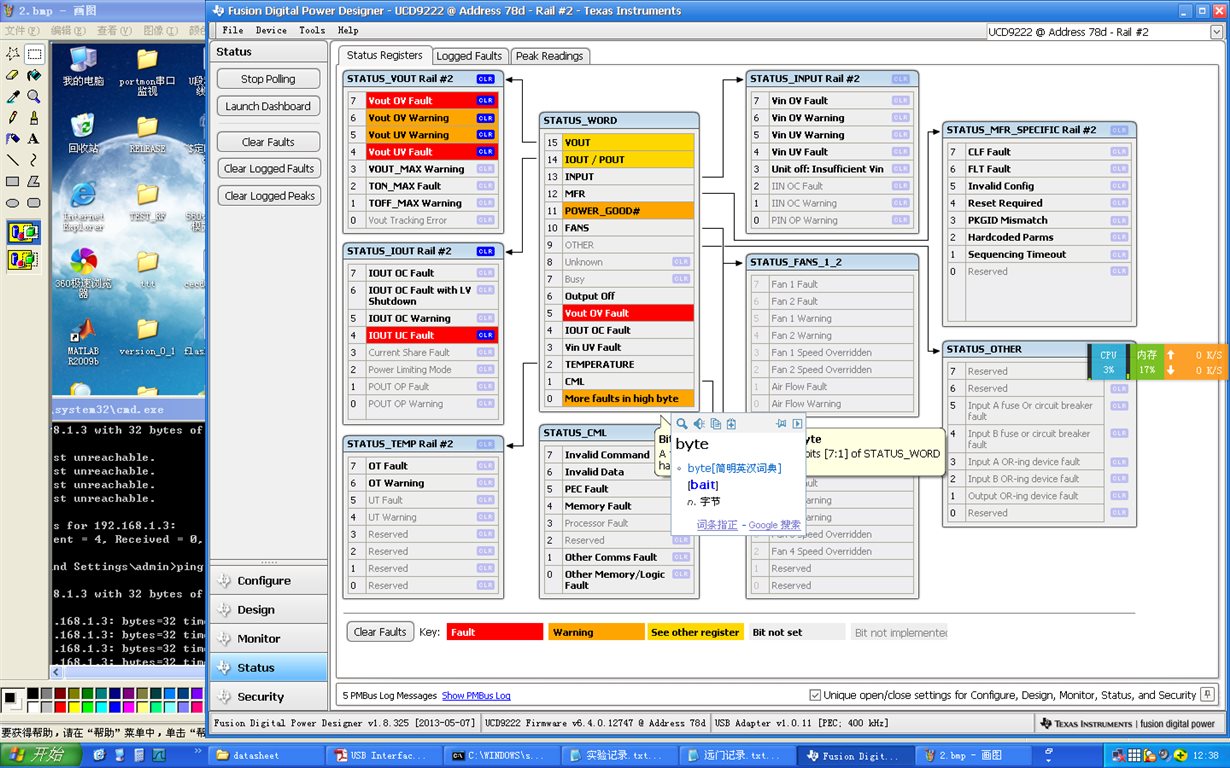The image size is (1230, 768).
Task: Select the Airbrush tool in Paint
Action: click(13, 139)
